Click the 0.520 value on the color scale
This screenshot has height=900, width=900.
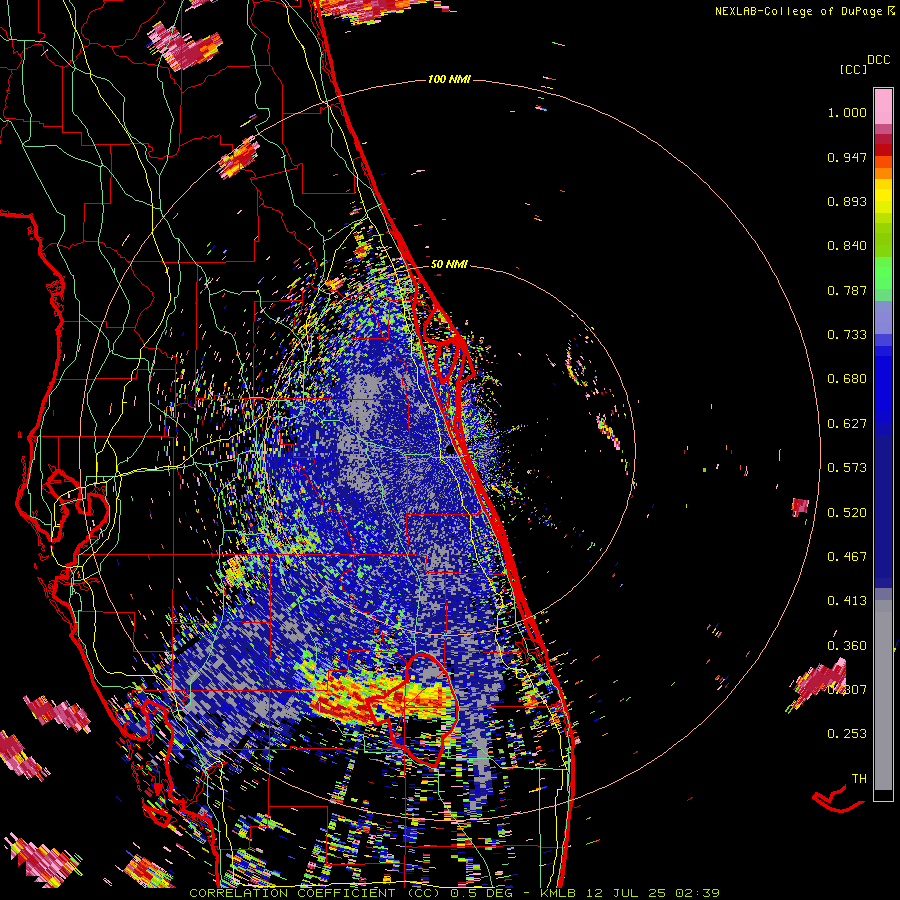[x=847, y=513]
